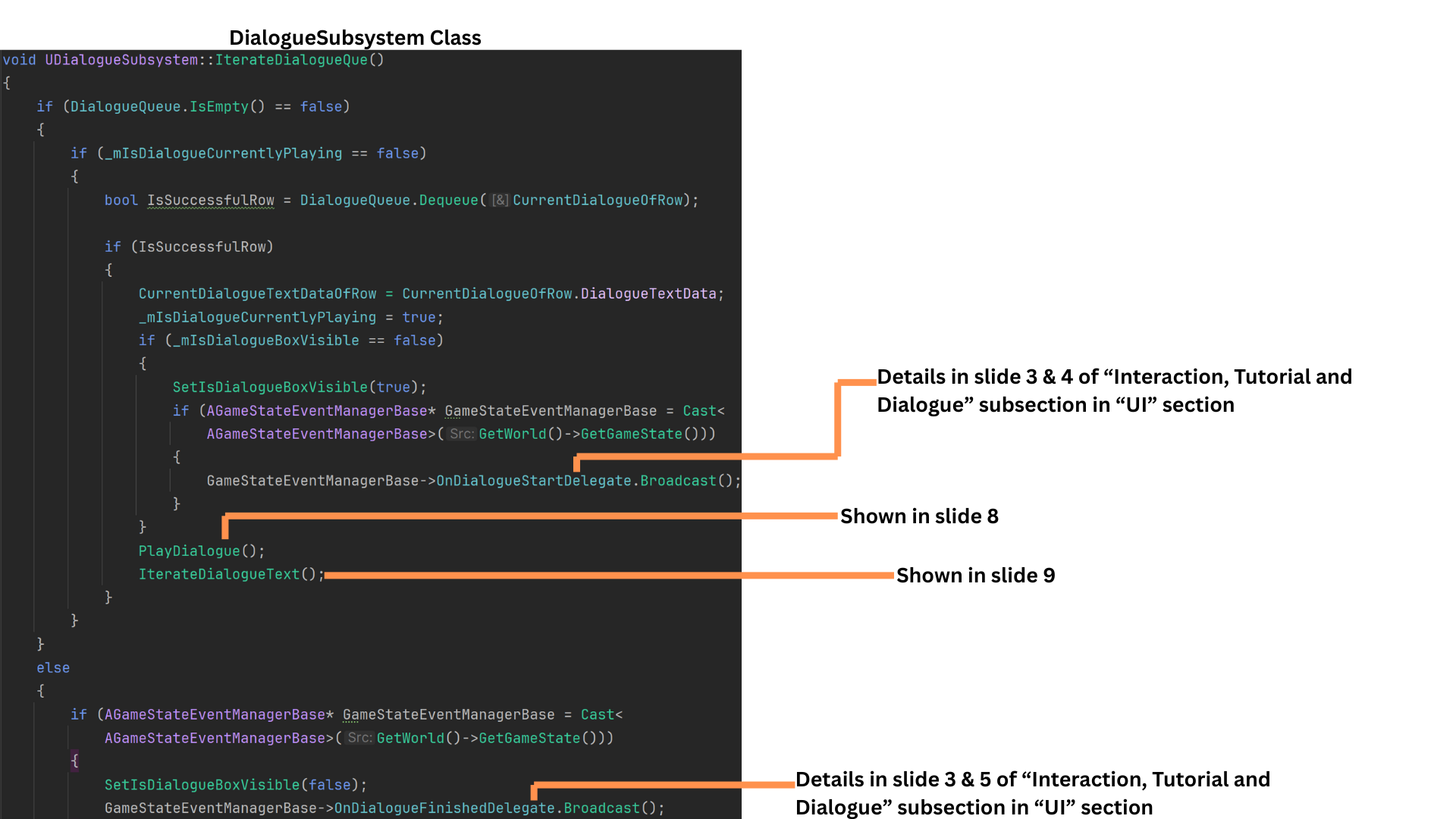
Task: Click the "Src:" hint in the lower Cast call
Action: pos(359,738)
